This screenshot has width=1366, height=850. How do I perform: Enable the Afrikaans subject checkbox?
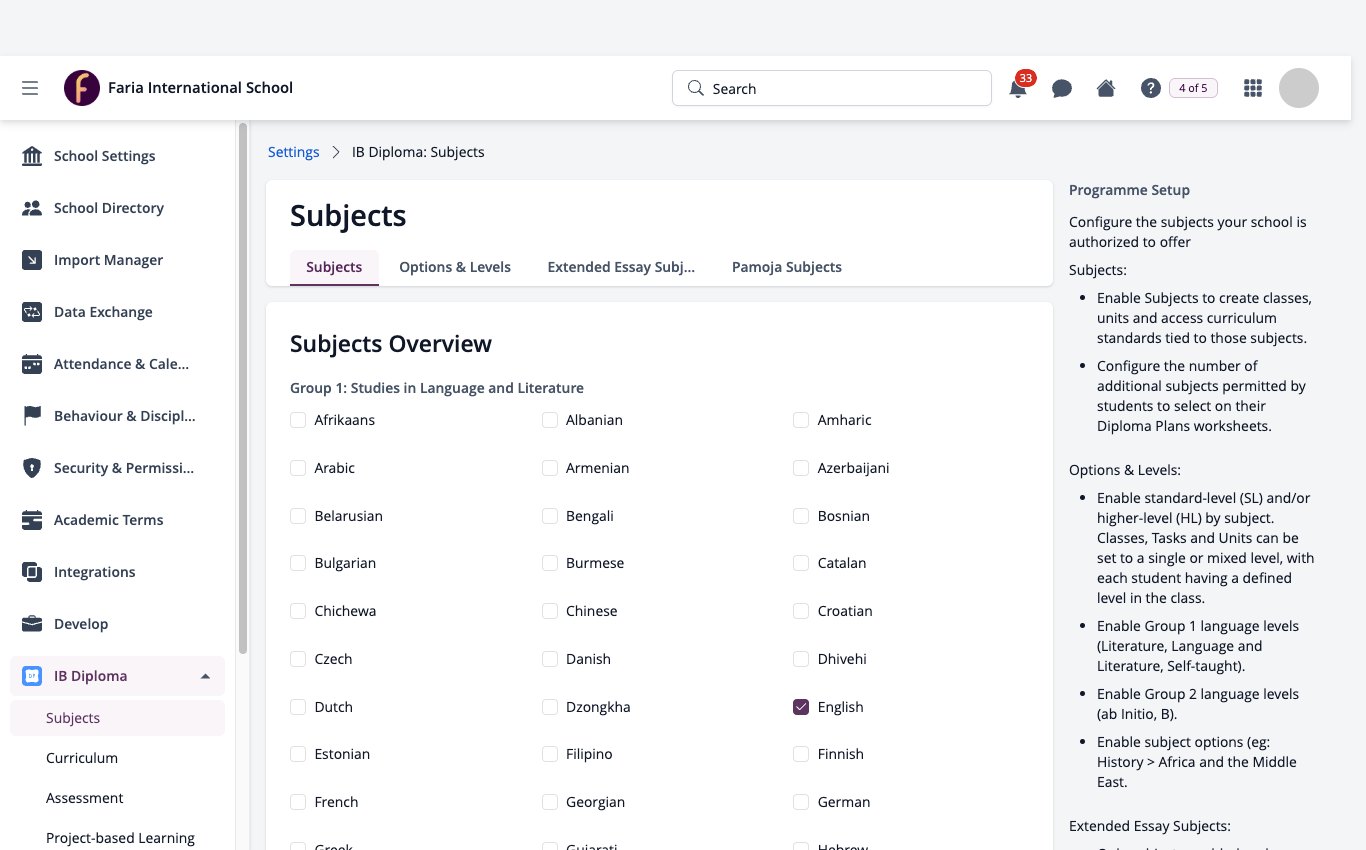pos(298,420)
